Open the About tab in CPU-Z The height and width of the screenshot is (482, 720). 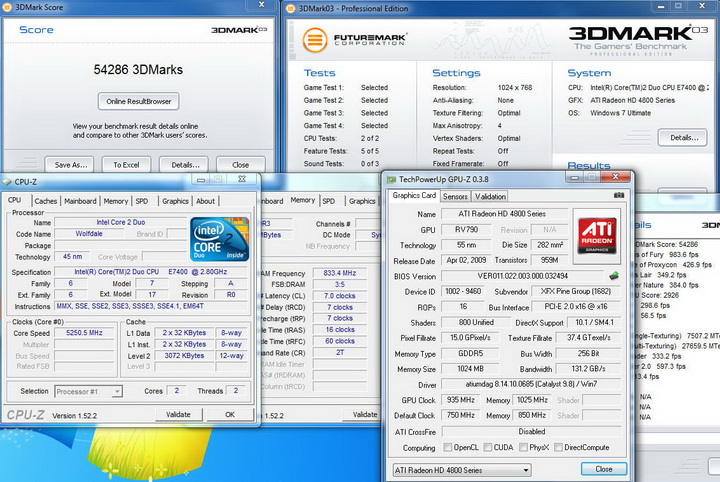pyautogui.click(x=205, y=201)
